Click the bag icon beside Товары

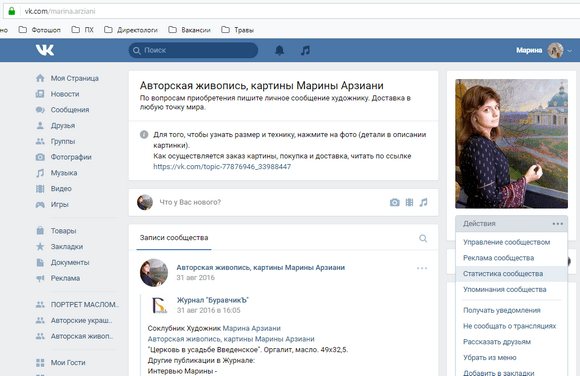pyautogui.click(x=40, y=231)
